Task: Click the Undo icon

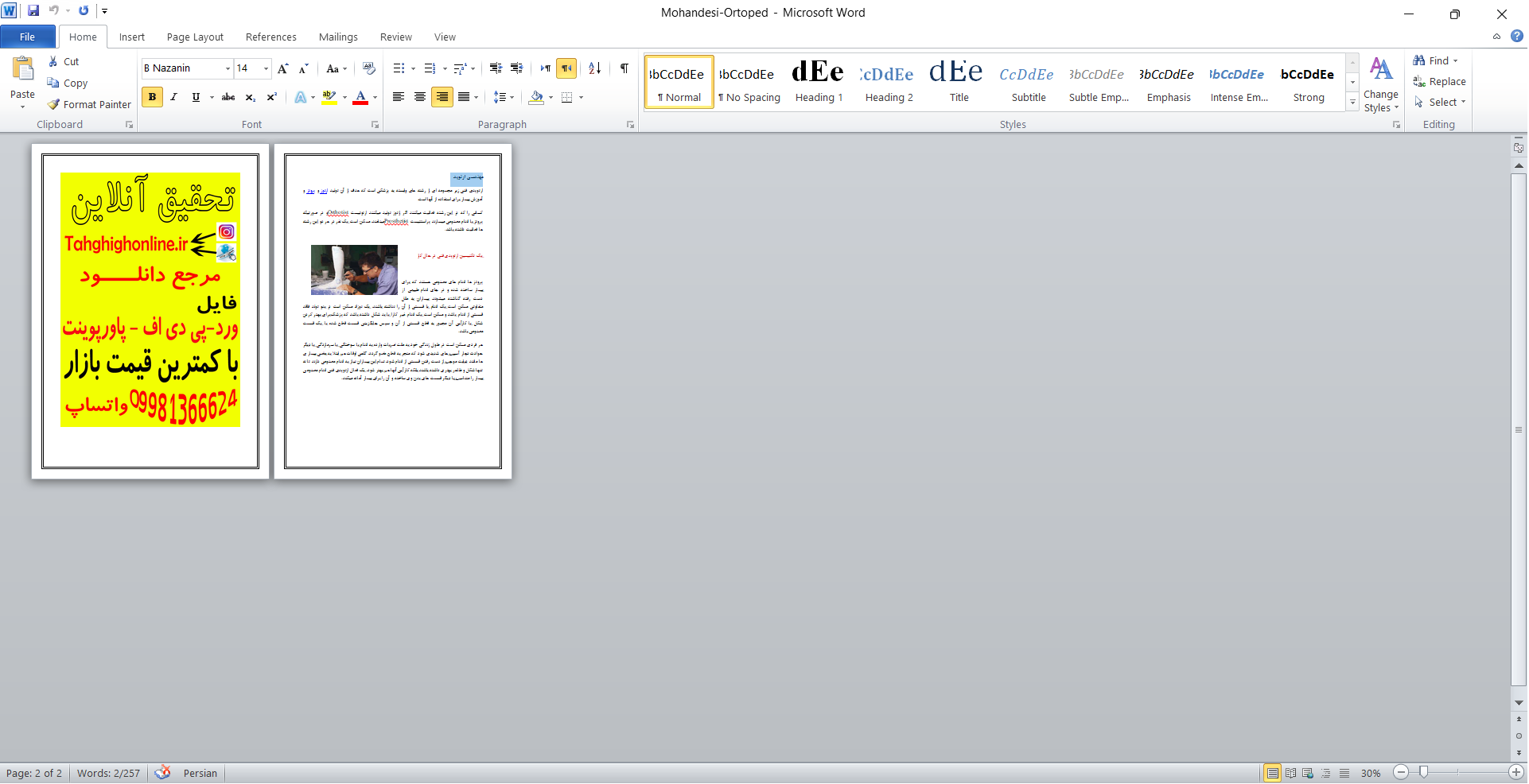Action: tap(54, 11)
